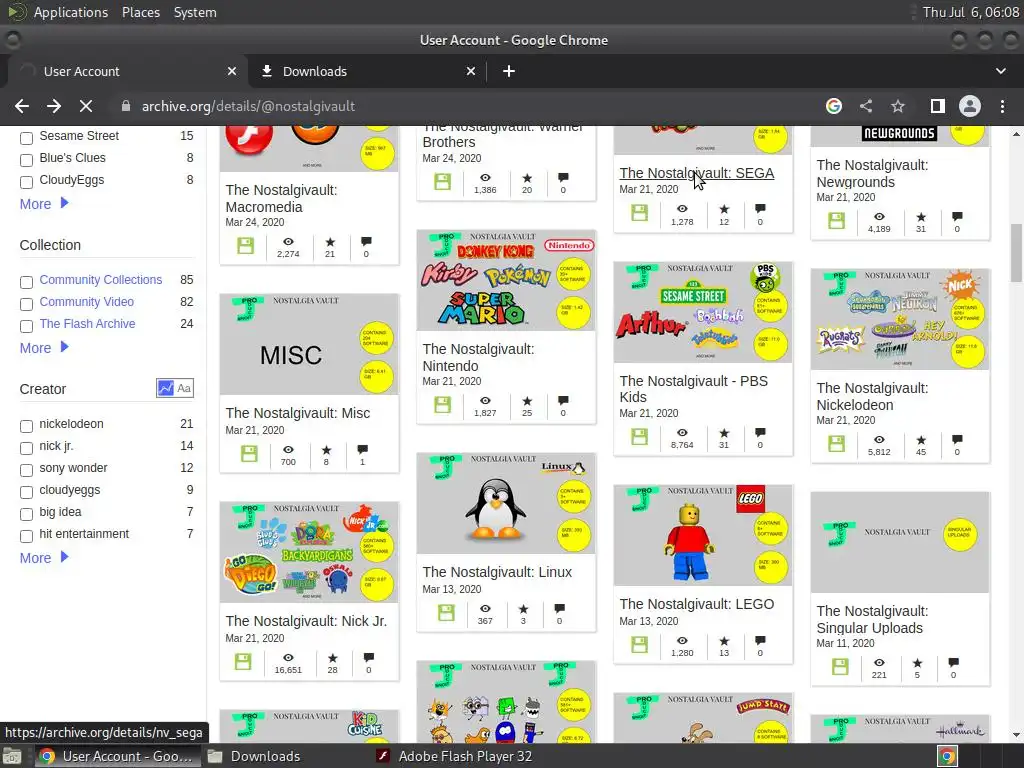Click the forward navigation arrow
1024x768 pixels.
(x=54, y=106)
